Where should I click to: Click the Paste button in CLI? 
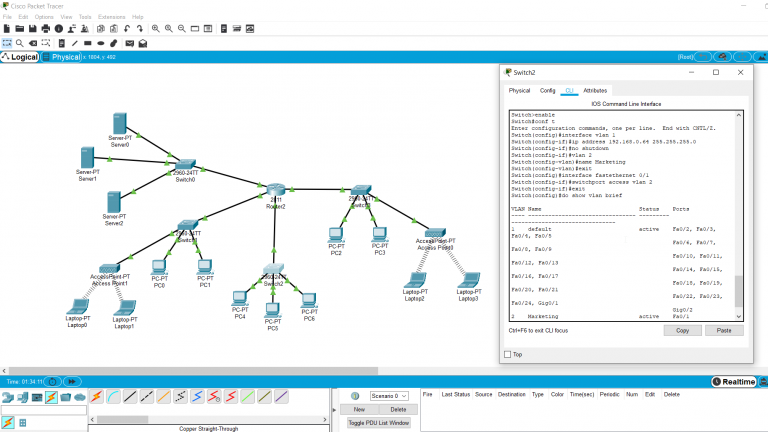[x=724, y=331]
